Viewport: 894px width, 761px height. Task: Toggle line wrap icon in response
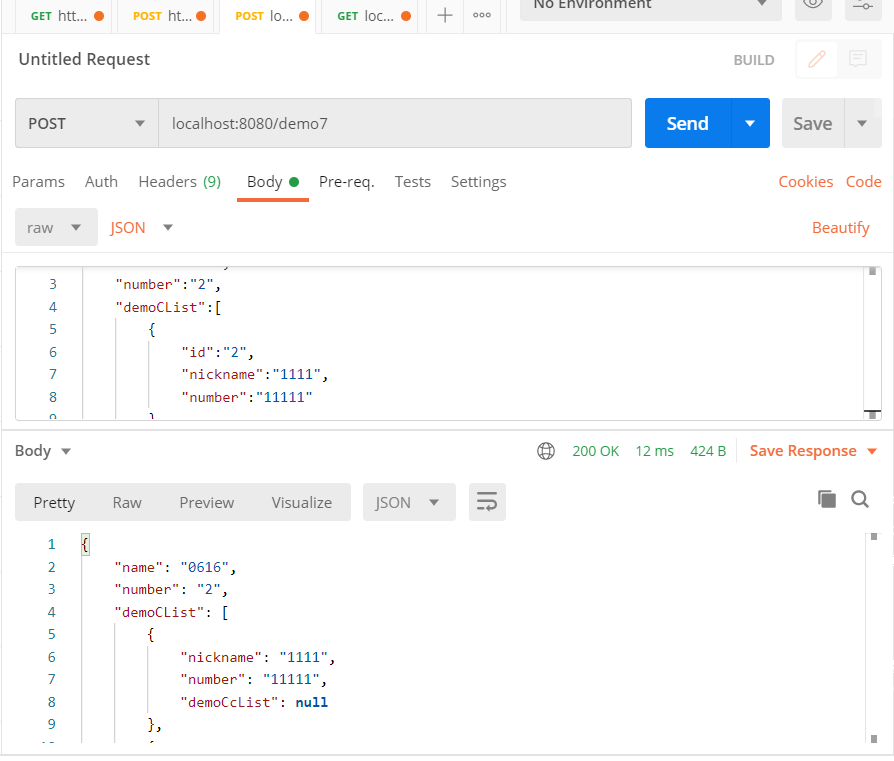[487, 502]
